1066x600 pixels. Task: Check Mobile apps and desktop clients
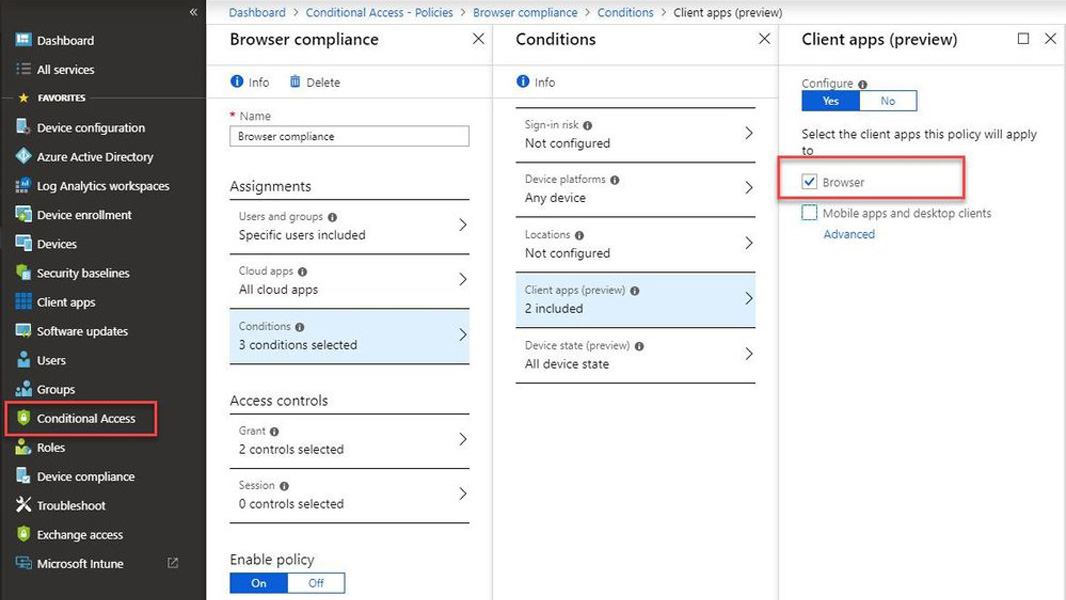810,213
